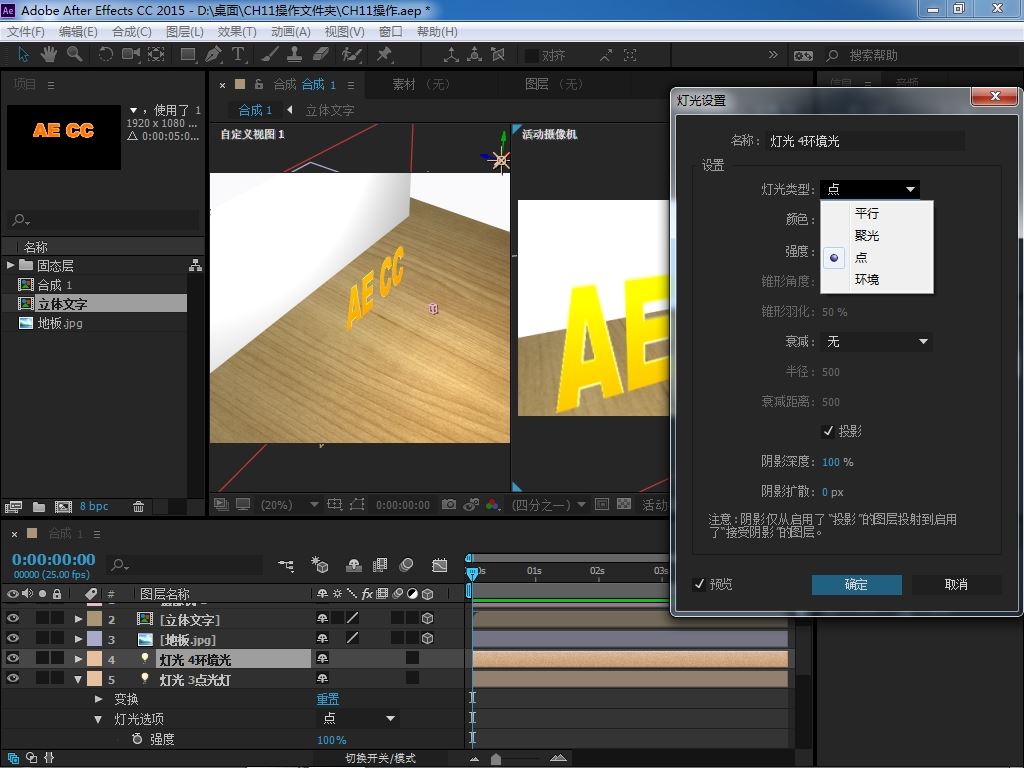Create a new folder in project panel
Screen dimensions: 1024x768
(x=39, y=506)
